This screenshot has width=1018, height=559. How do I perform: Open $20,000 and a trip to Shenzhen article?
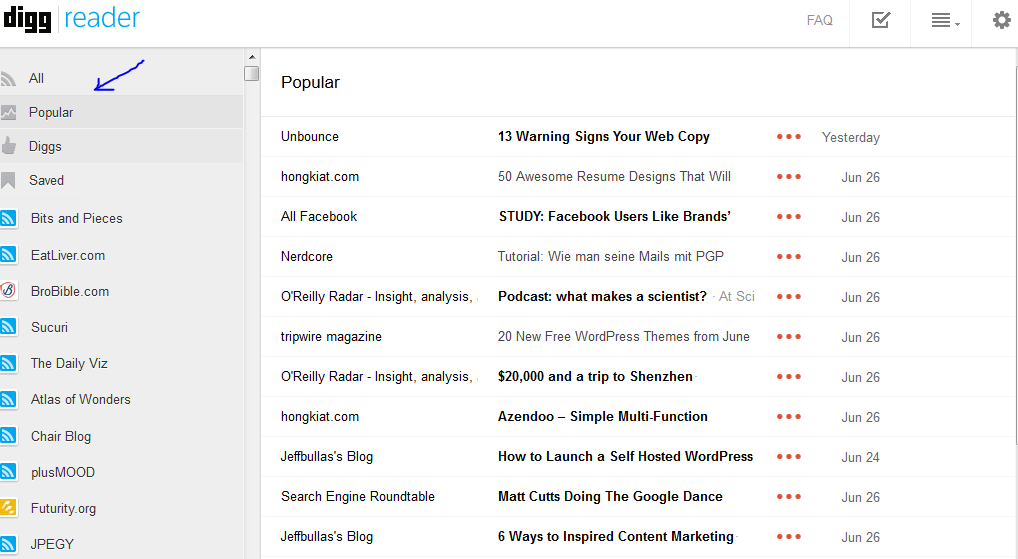(595, 377)
